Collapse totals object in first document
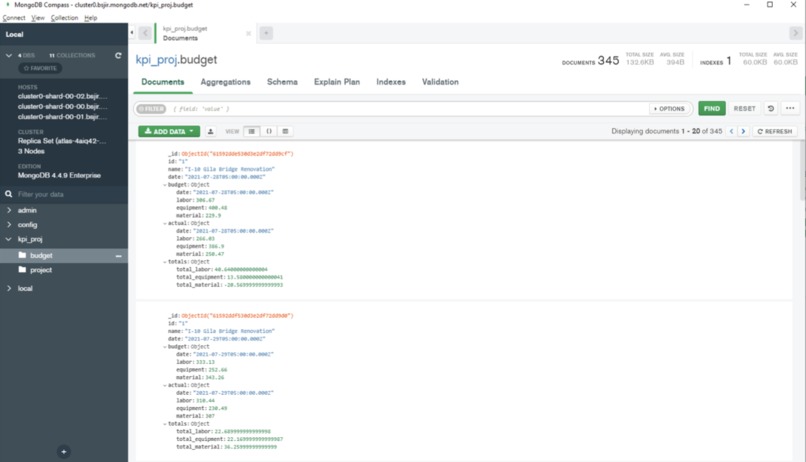 165,262
